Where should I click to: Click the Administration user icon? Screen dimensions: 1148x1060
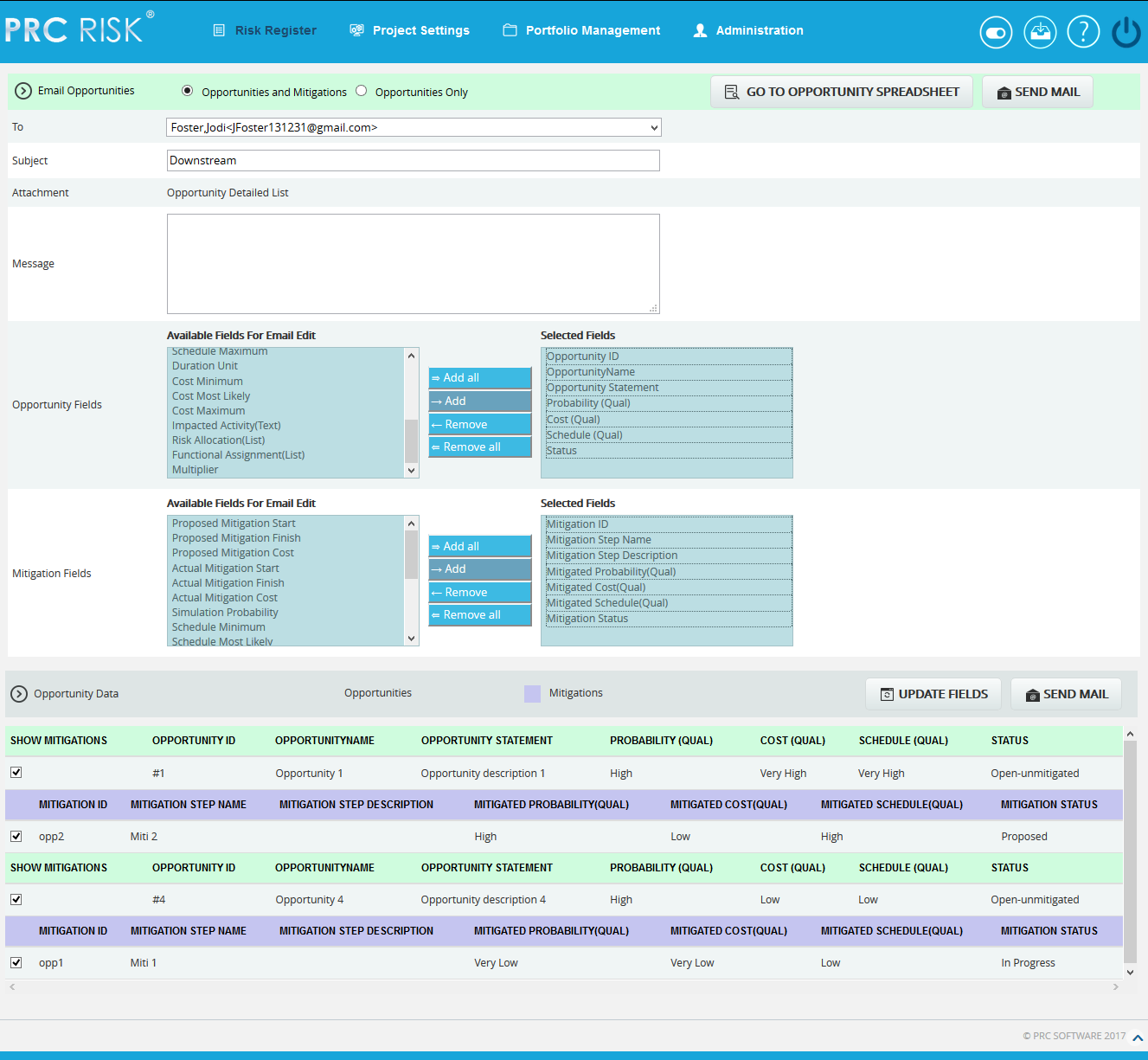(x=700, y=30)
